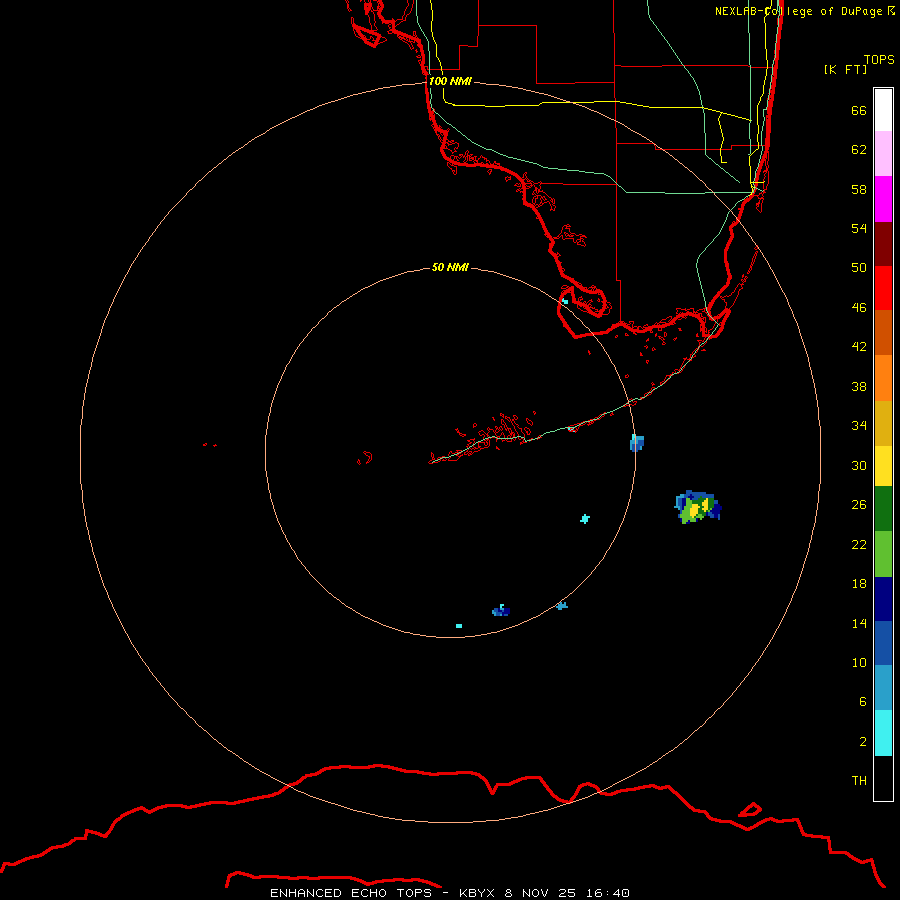Click the cyan echo near the mainland coast
The height and width of the screenshot is (900, 900).
(x=565, y=301)
